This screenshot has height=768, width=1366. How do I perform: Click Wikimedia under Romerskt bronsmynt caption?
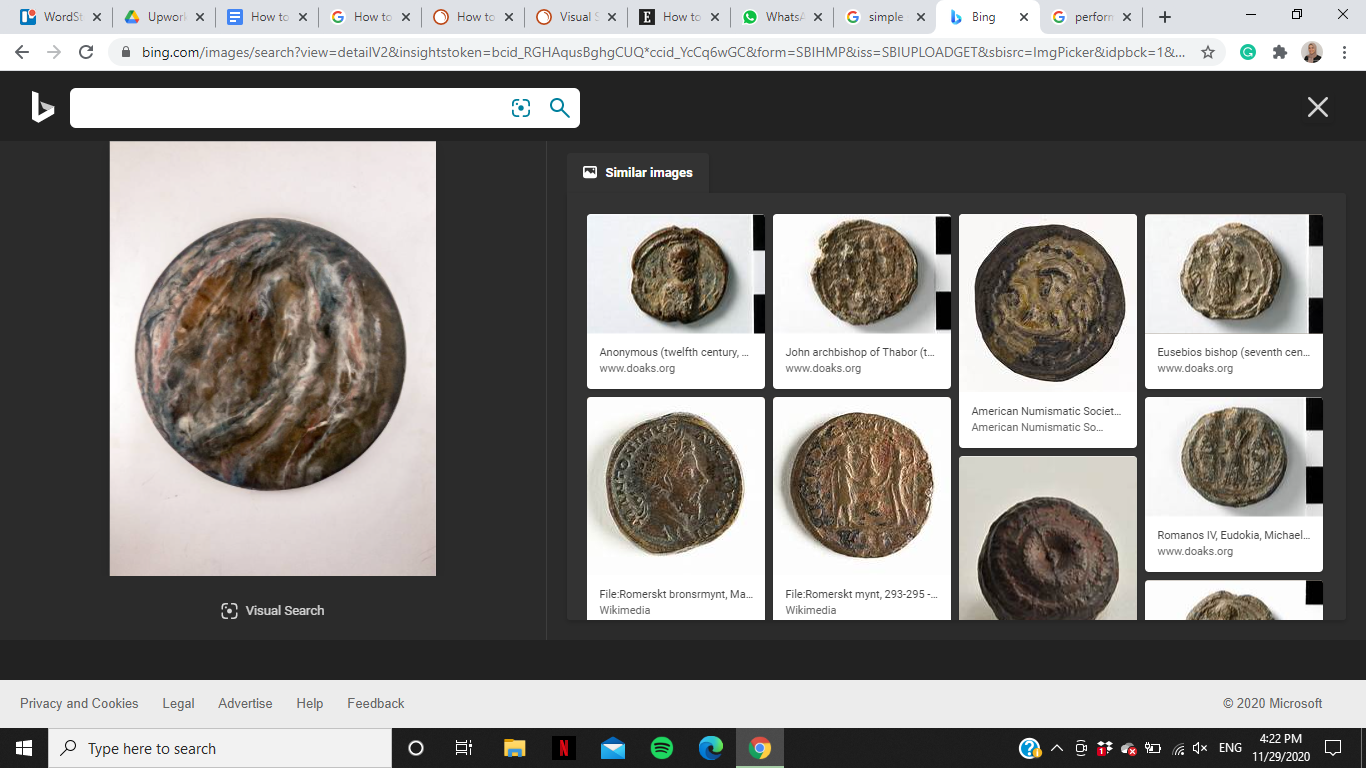pos(625,610)
